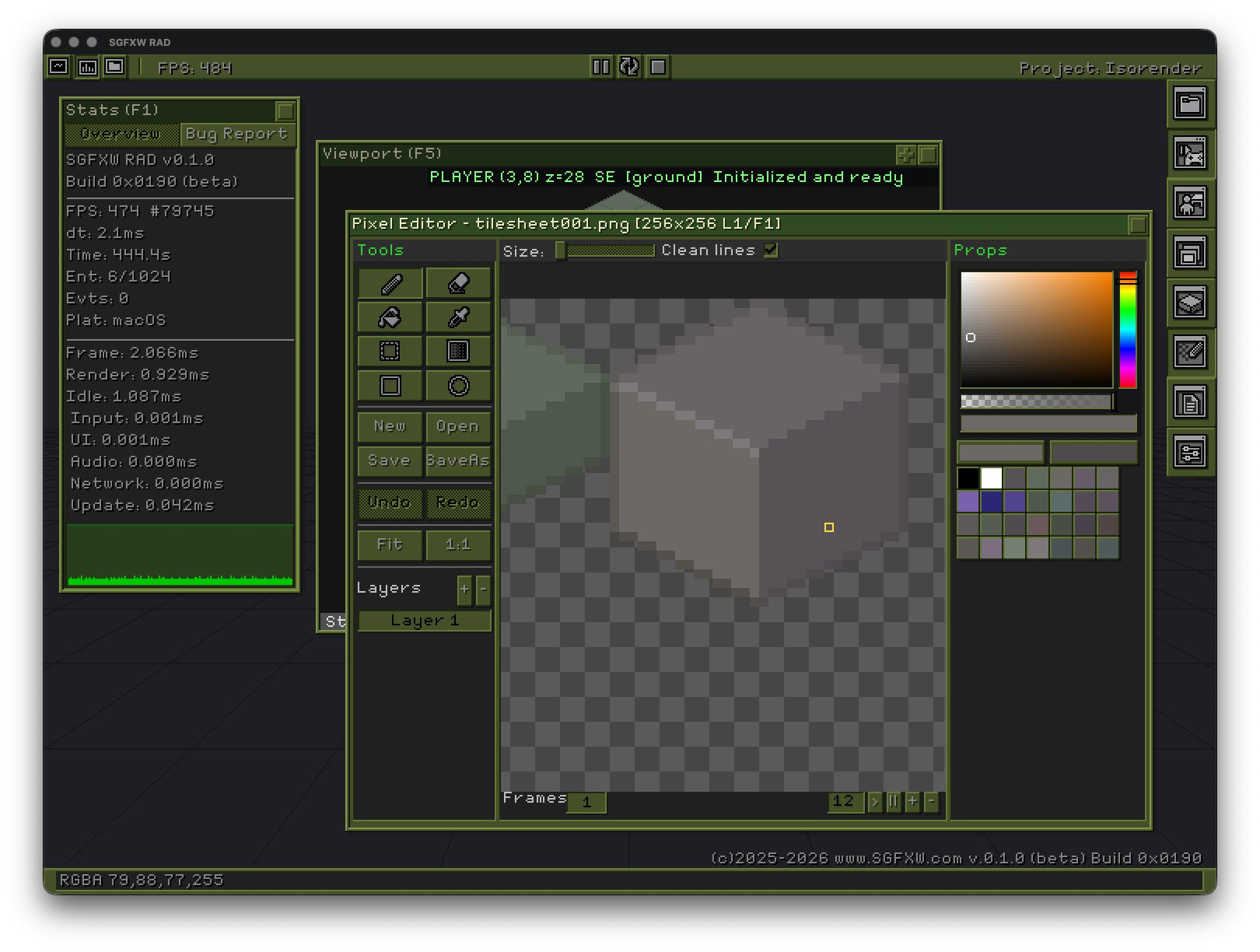Add a new animation frame
The height and width of the screenshot is (952, 1260).
coord(912,801)
